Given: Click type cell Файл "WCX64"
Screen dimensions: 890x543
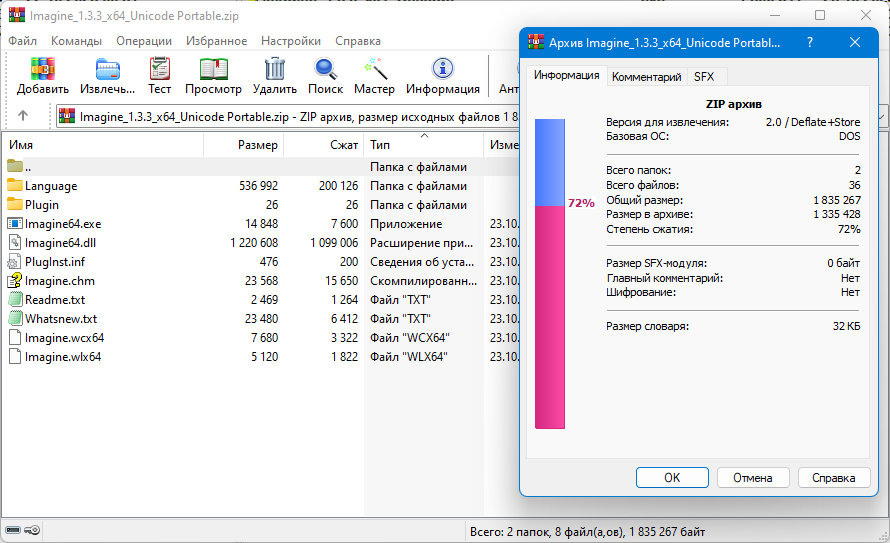Looking at the screenshot, I should [x=410, y=338].
